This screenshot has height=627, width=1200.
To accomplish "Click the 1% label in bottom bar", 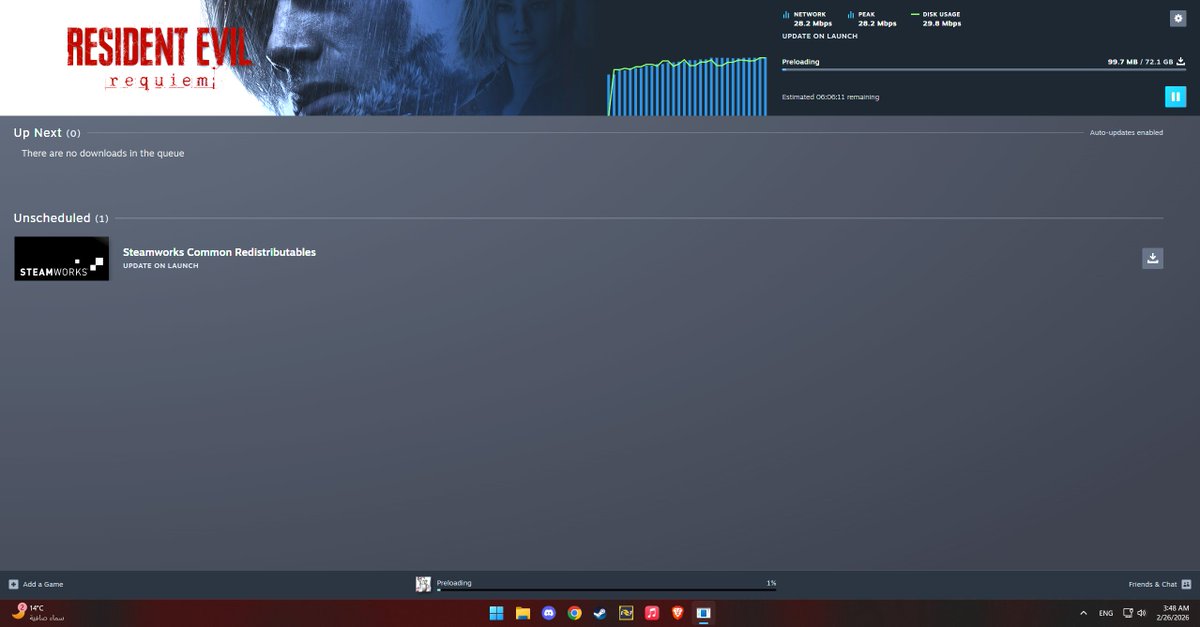I will coord(771,583).
